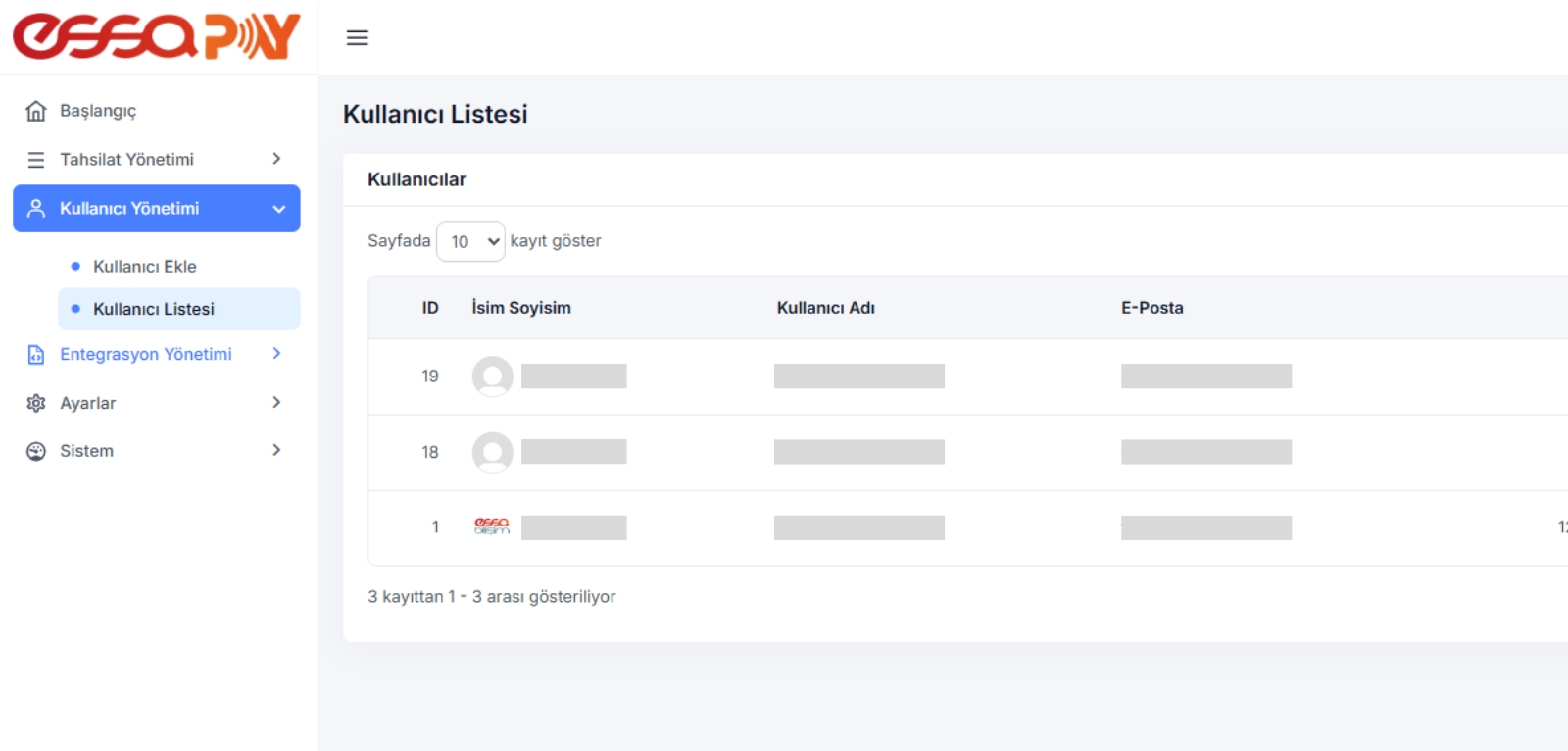Click avatar of user ID 18
Viewport: 1568px width, 751px height.
(492, 452)
